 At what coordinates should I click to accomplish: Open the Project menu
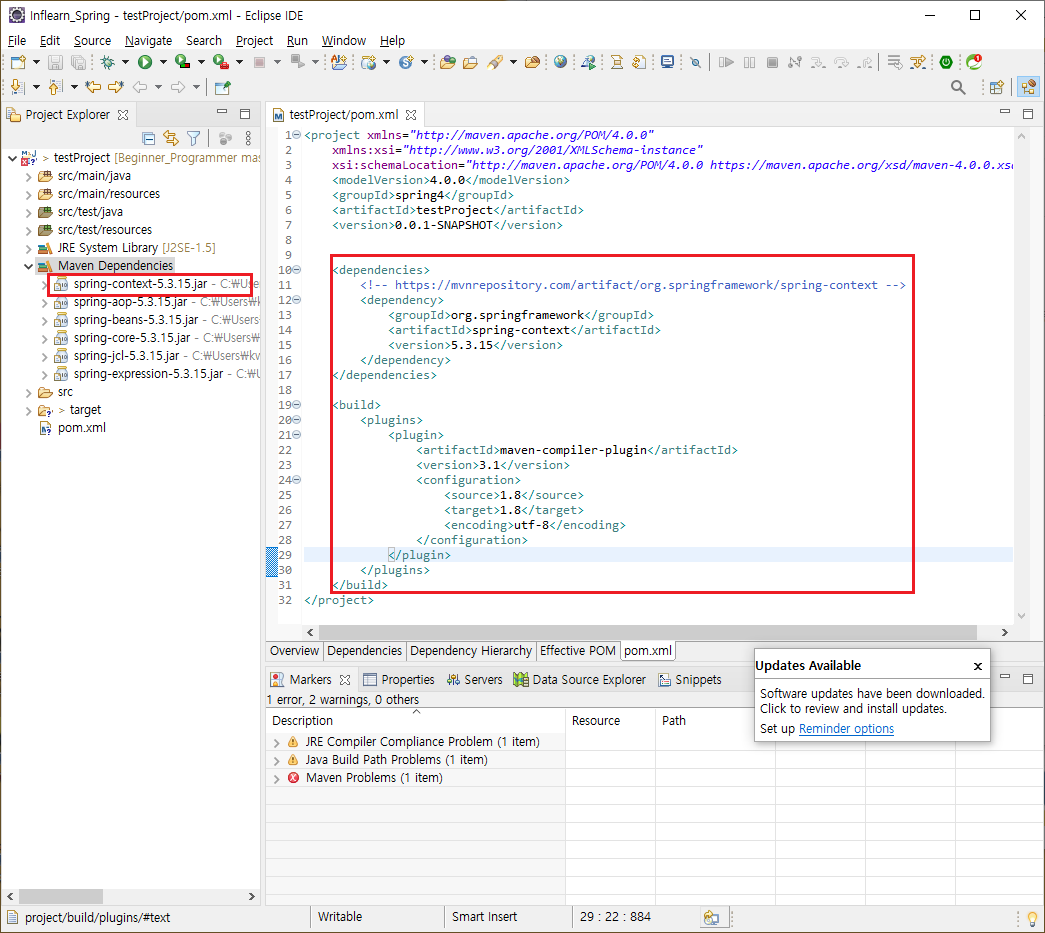[x=254, y=41]
